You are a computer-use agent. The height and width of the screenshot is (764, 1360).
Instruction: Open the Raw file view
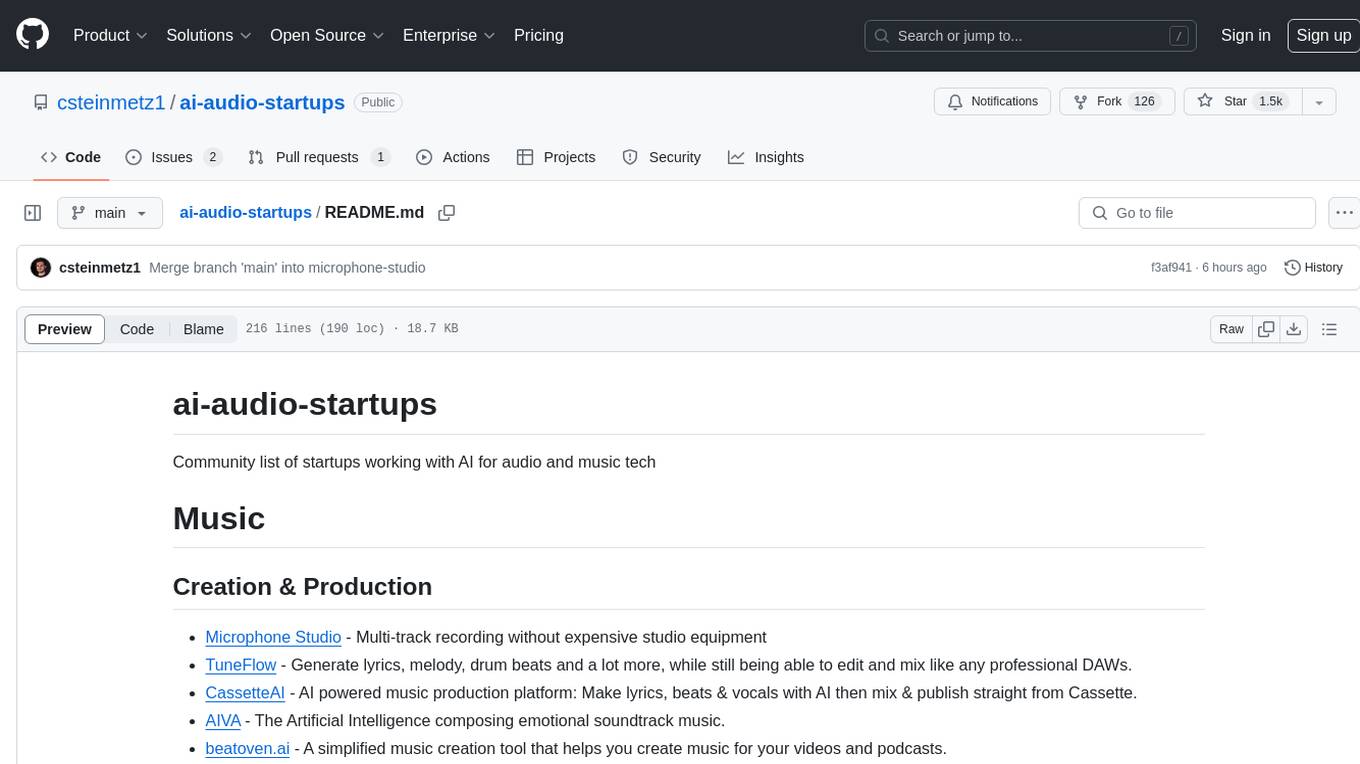(x=1231, y=329)
